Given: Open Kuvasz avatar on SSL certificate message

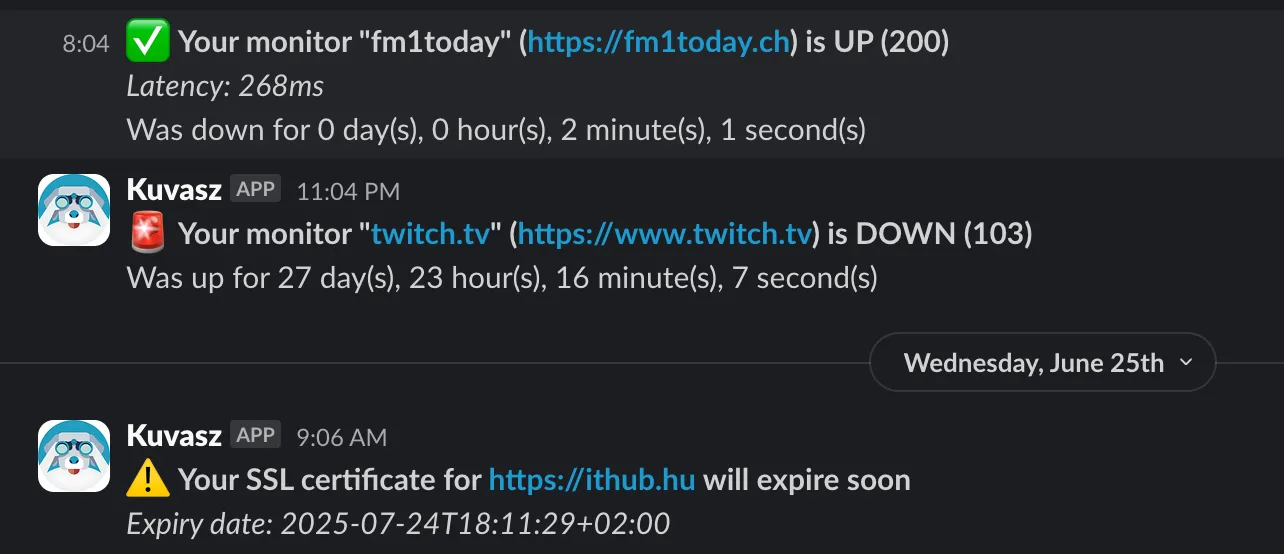Looking at the screenshot, I should [x=74, y=456].
